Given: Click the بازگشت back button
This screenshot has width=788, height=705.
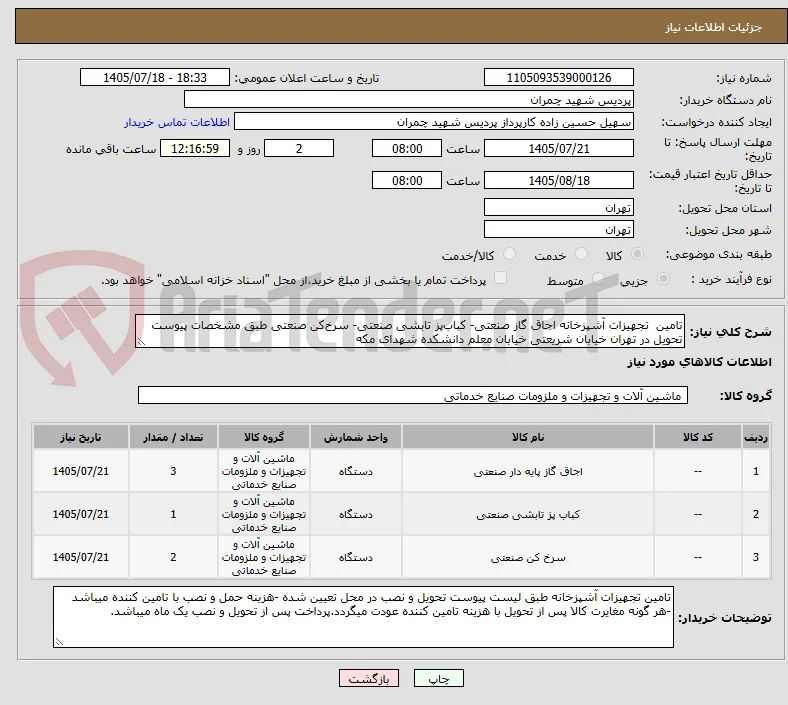Looking at the screenshot, I should [x=369, y=679].
